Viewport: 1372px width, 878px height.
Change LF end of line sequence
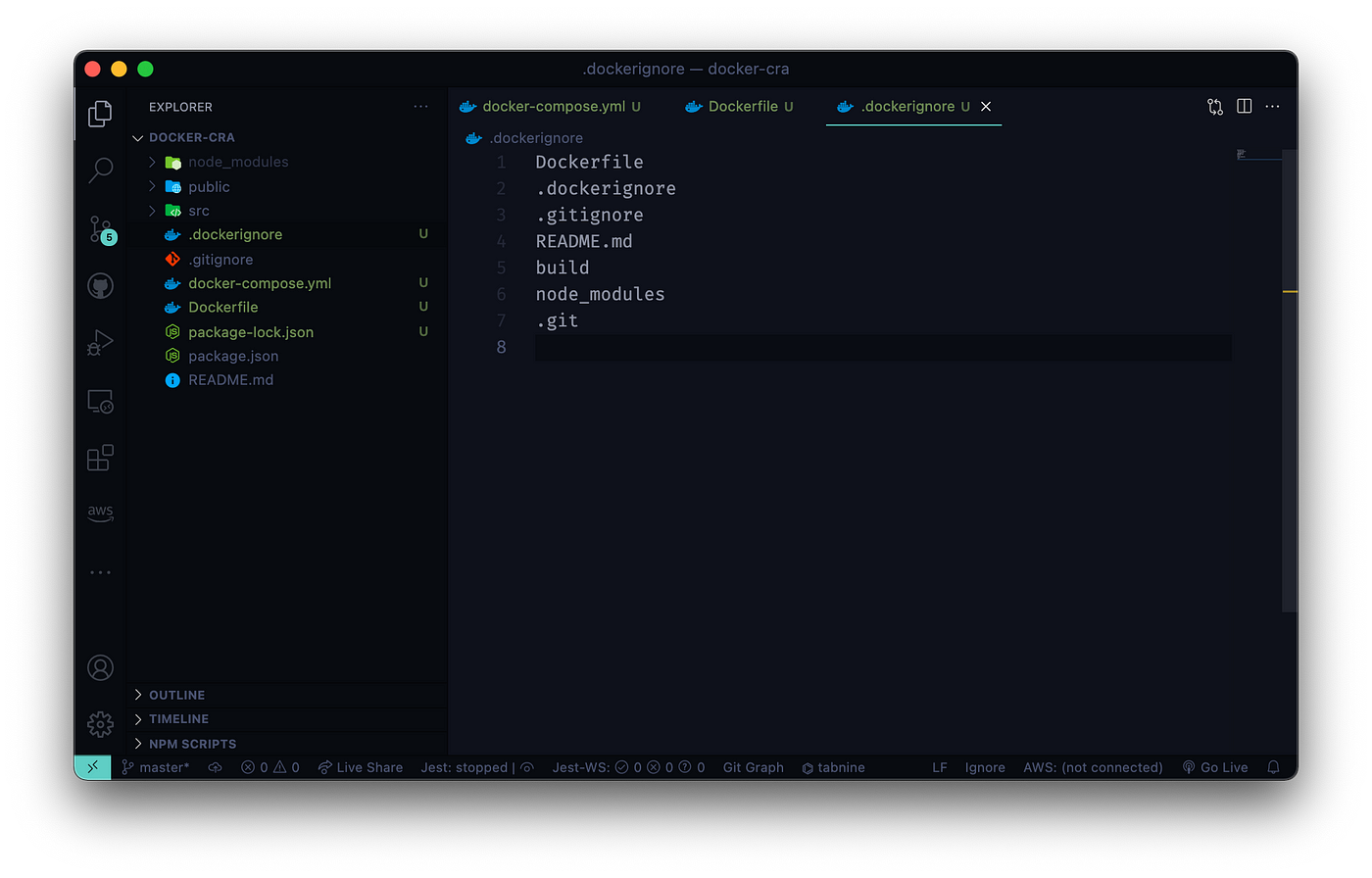coord(940,767)
